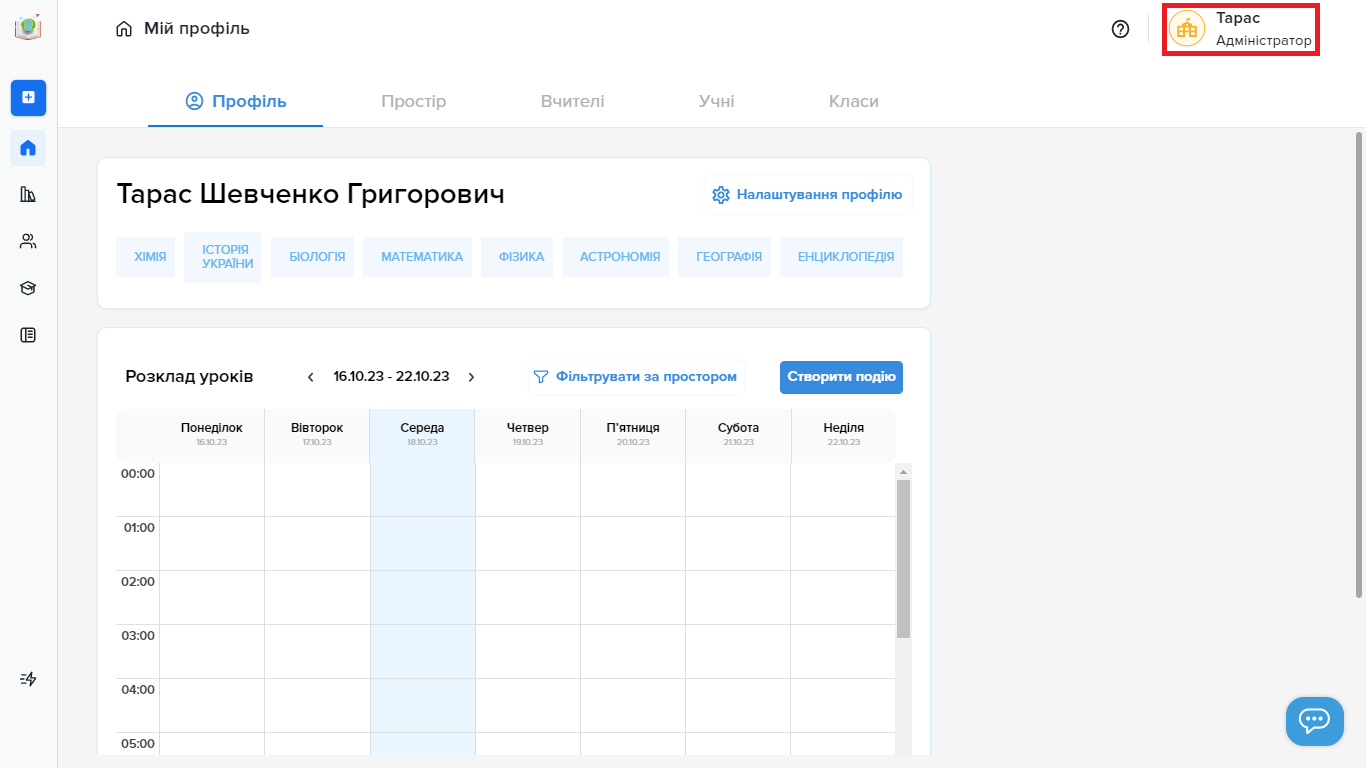The height and width of the screenshot is (768, 1366).
Task: Switch to the Вчителі tab
Action: (572, 101)
